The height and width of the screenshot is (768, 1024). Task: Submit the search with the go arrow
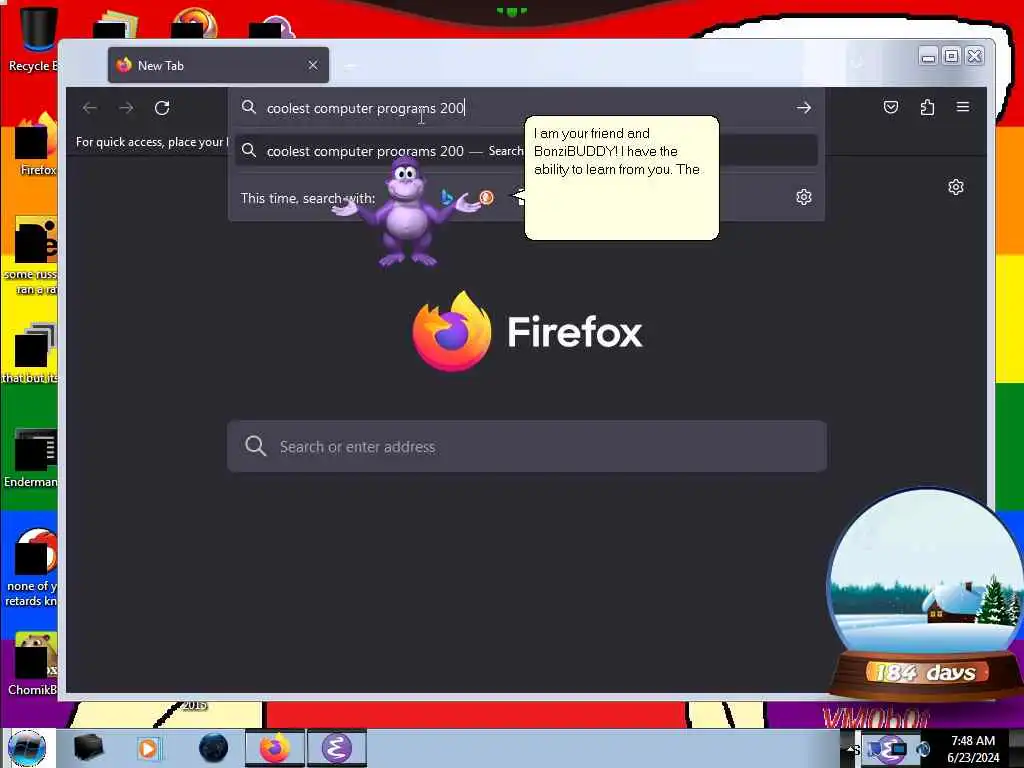804,108
